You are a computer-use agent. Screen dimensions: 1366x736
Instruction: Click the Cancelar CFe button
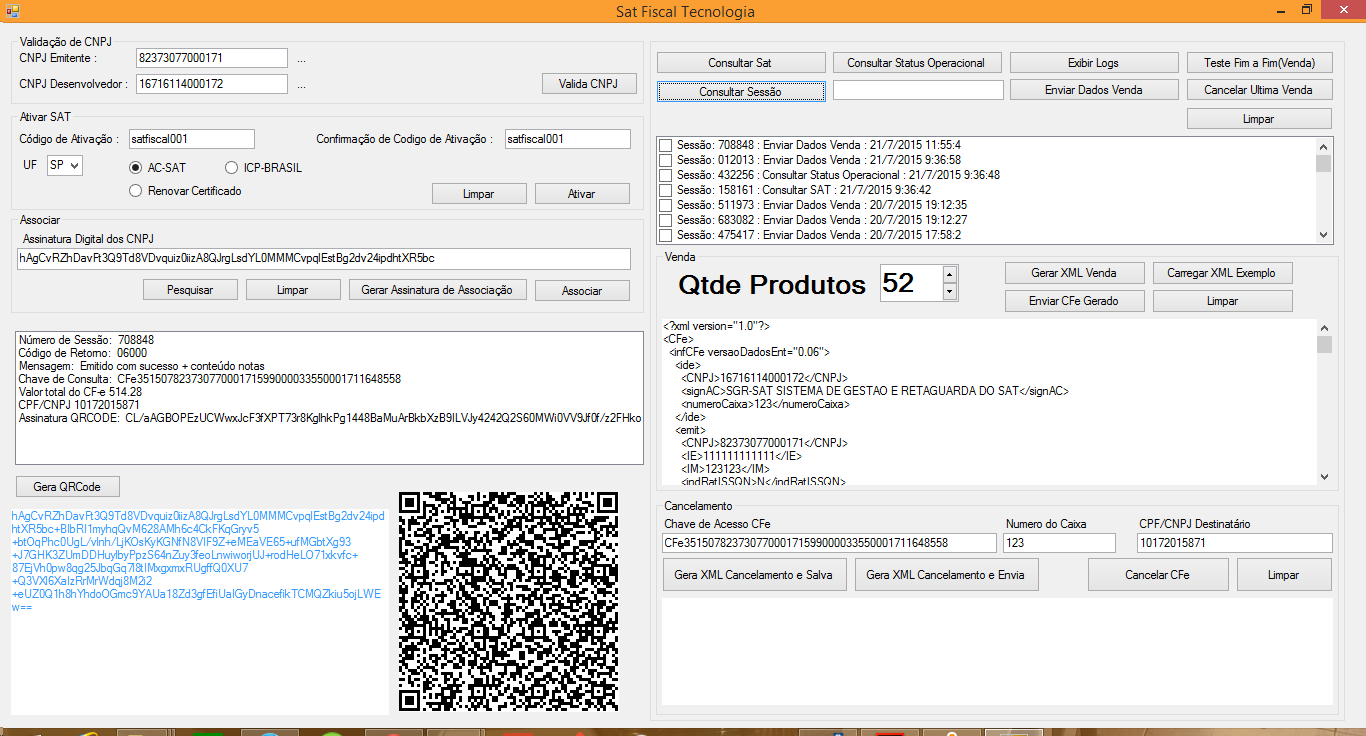coord(1158,575)
